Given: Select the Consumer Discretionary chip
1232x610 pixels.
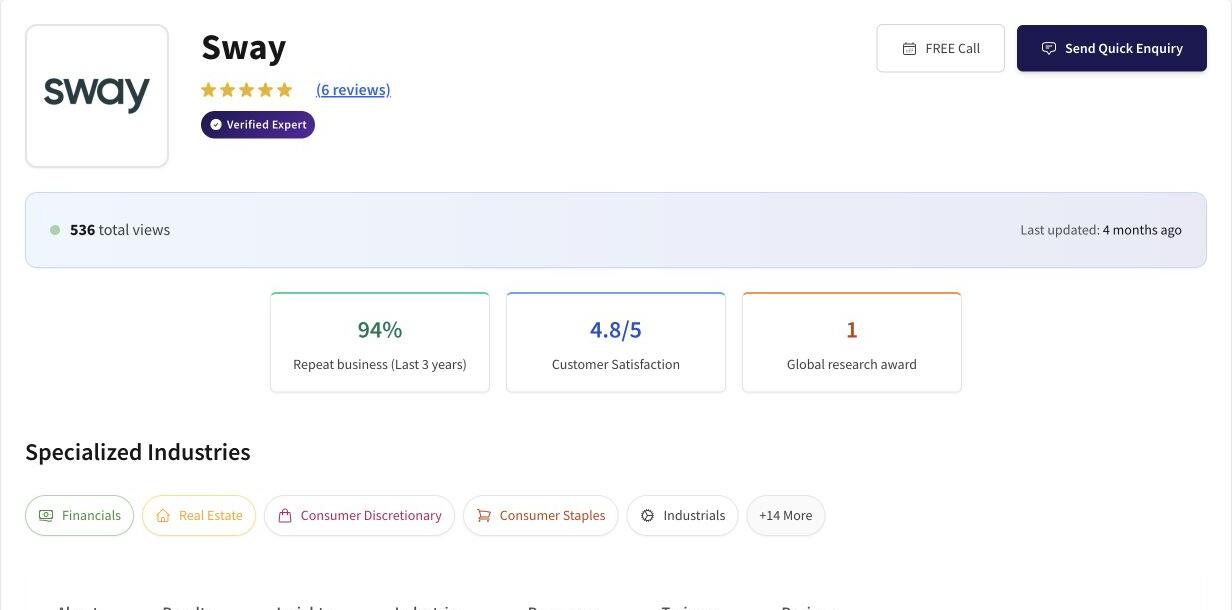Looking at the screenshot, I should 359,516.
